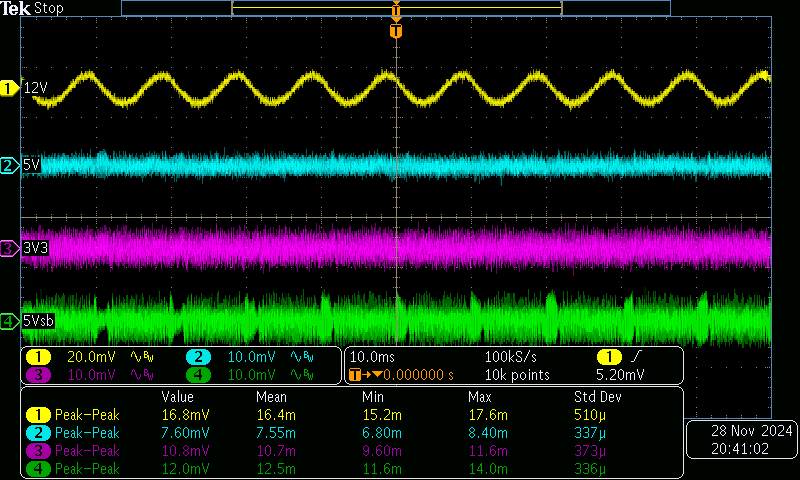Viewport: 800px width, 480px height.
Task: Click the orange trigger position marker T
Action: [x=396, y=31]
